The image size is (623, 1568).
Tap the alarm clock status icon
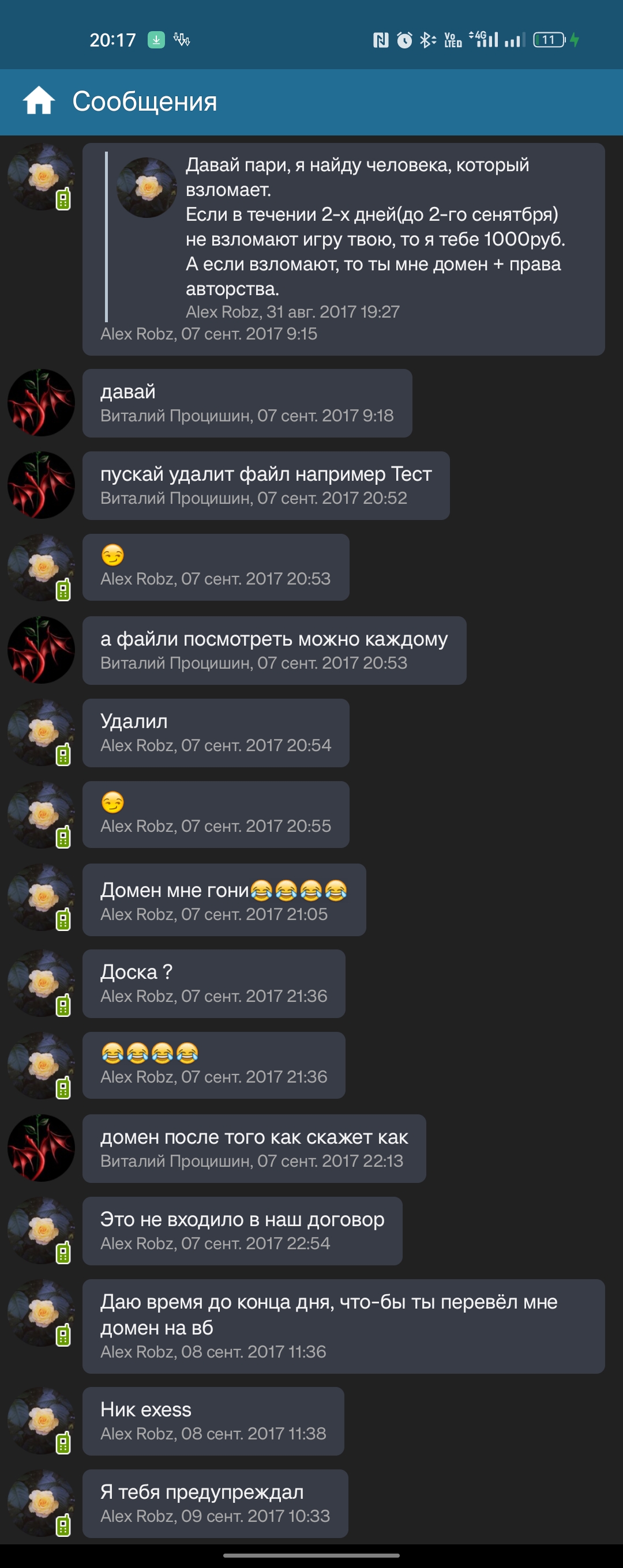[x=404, y=40]
